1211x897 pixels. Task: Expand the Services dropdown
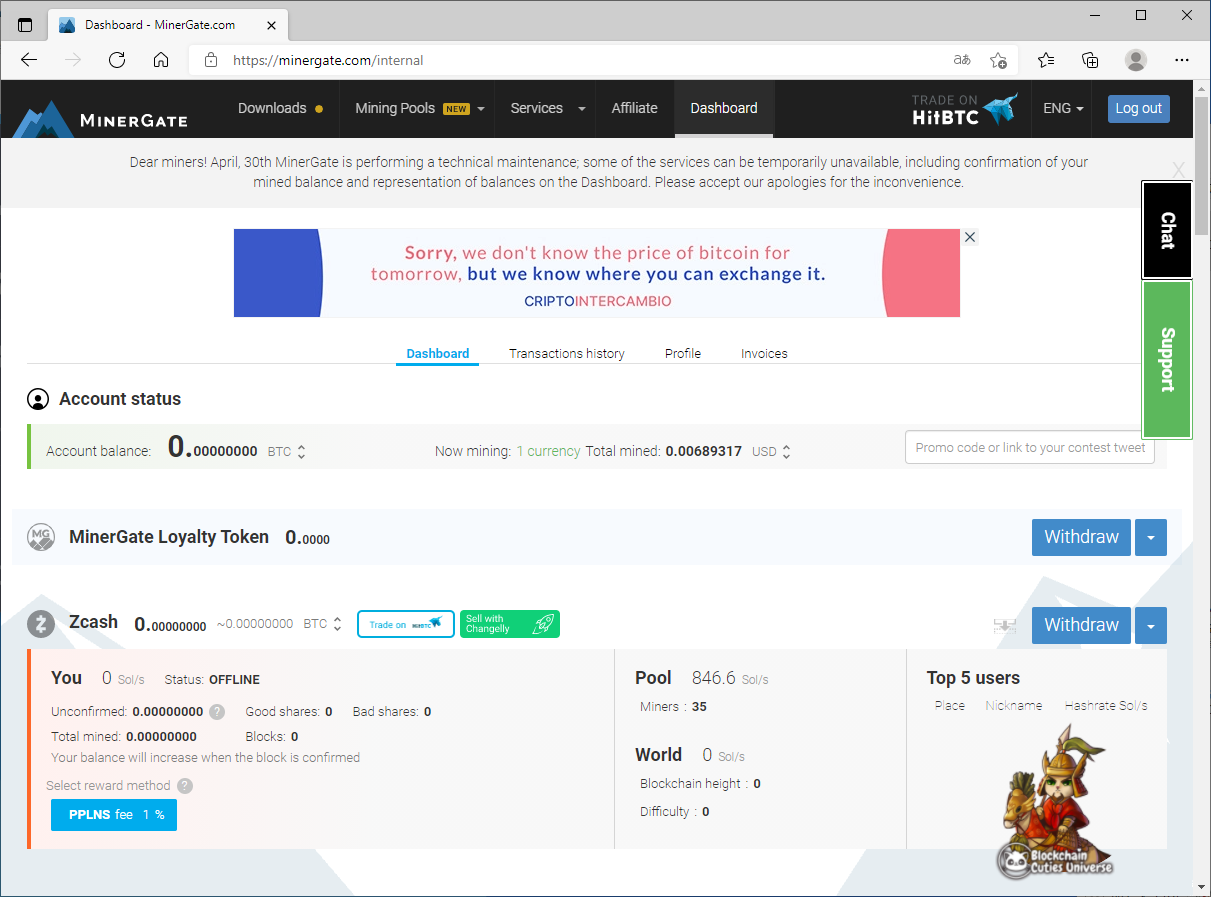(x=546, y=109)
